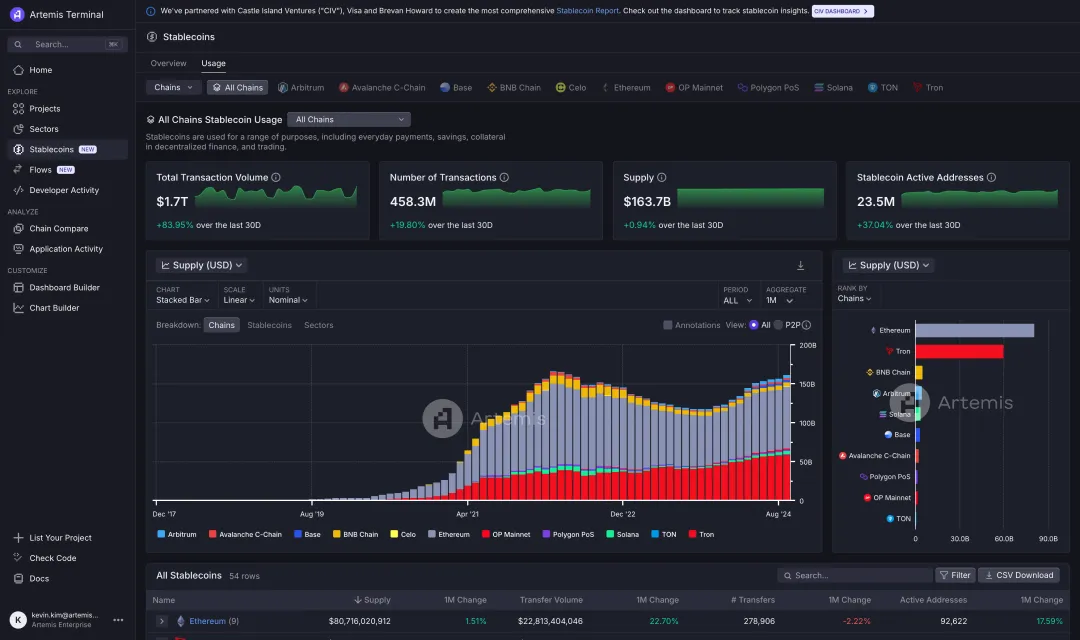The image size is (1080, 640).
Task: Open Dashboard Builder sidebar icon
Action: click(19, 287)
